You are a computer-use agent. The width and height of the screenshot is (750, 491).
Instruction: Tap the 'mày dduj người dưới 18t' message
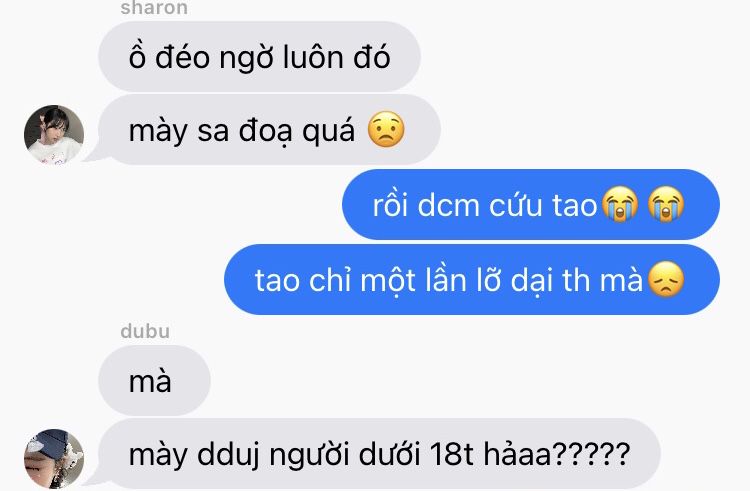point(379,454)
